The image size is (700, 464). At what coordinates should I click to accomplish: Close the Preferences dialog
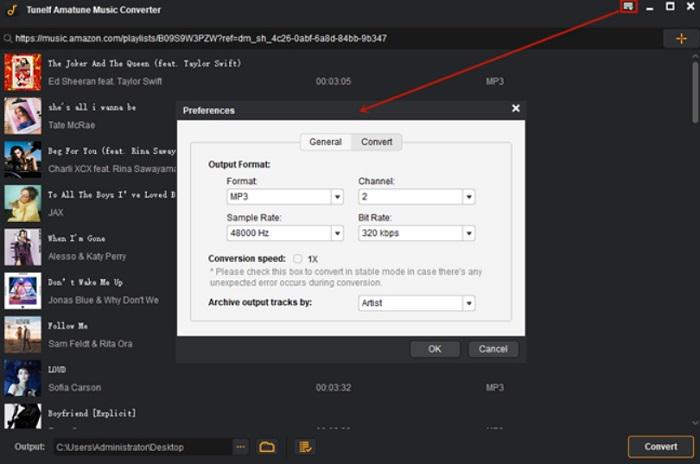click(516, 109)
